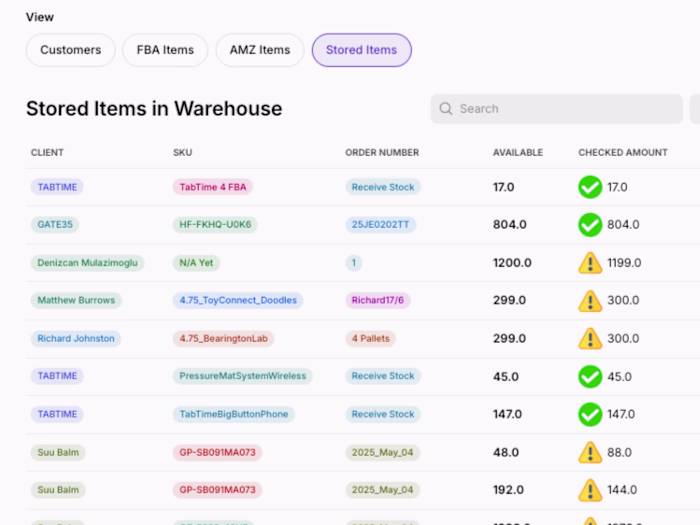Image resolution: width=700 pixels, height=525 pixels.
Task: Click the TabTime 4 FBA SKU tag
Action: [x=213, y=187]
